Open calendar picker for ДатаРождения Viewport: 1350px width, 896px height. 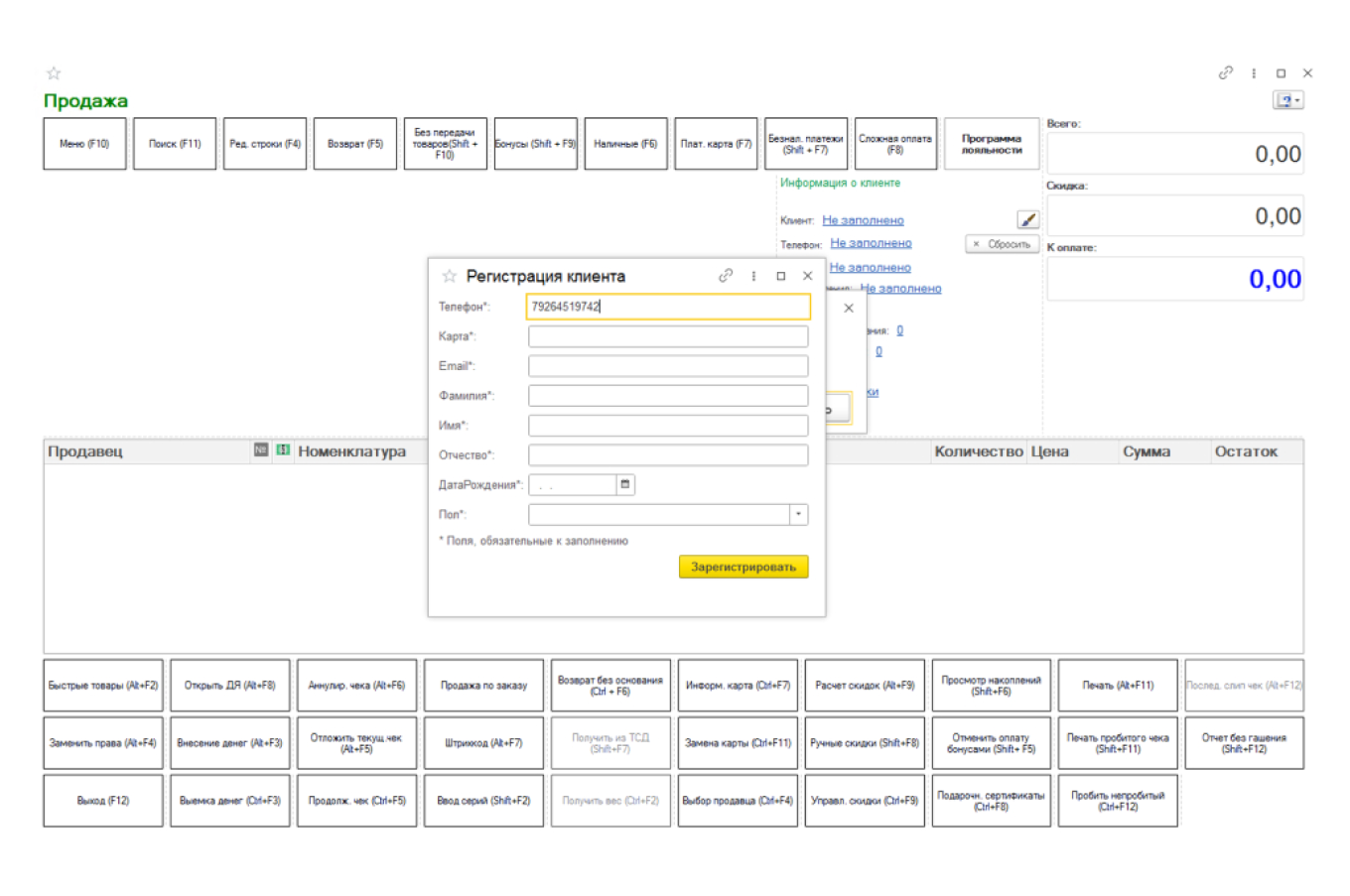coord(625,484)
